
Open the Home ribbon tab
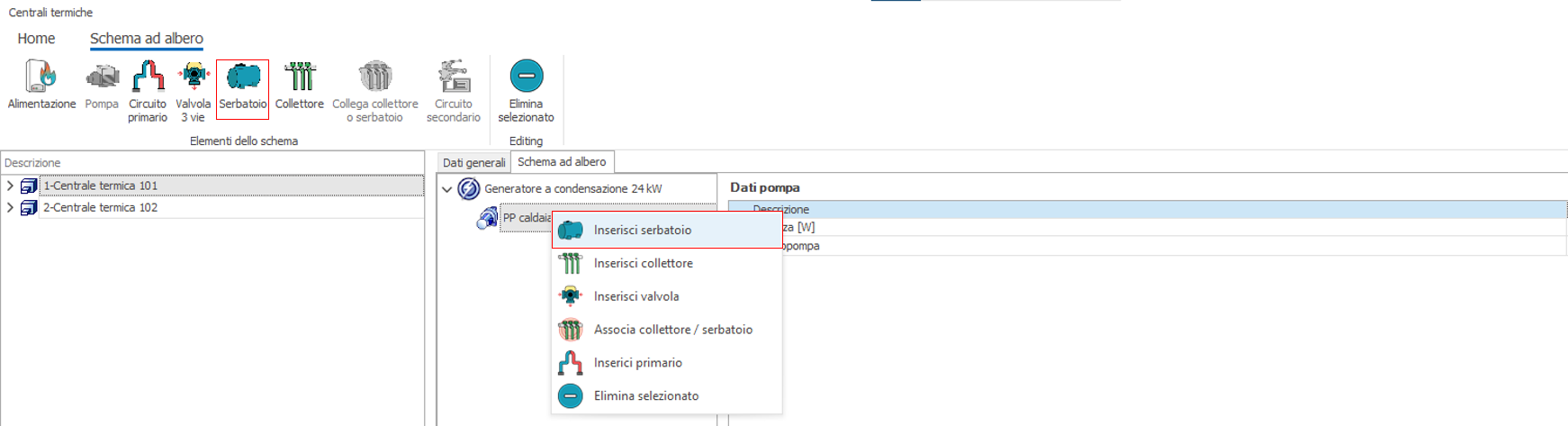36,39
